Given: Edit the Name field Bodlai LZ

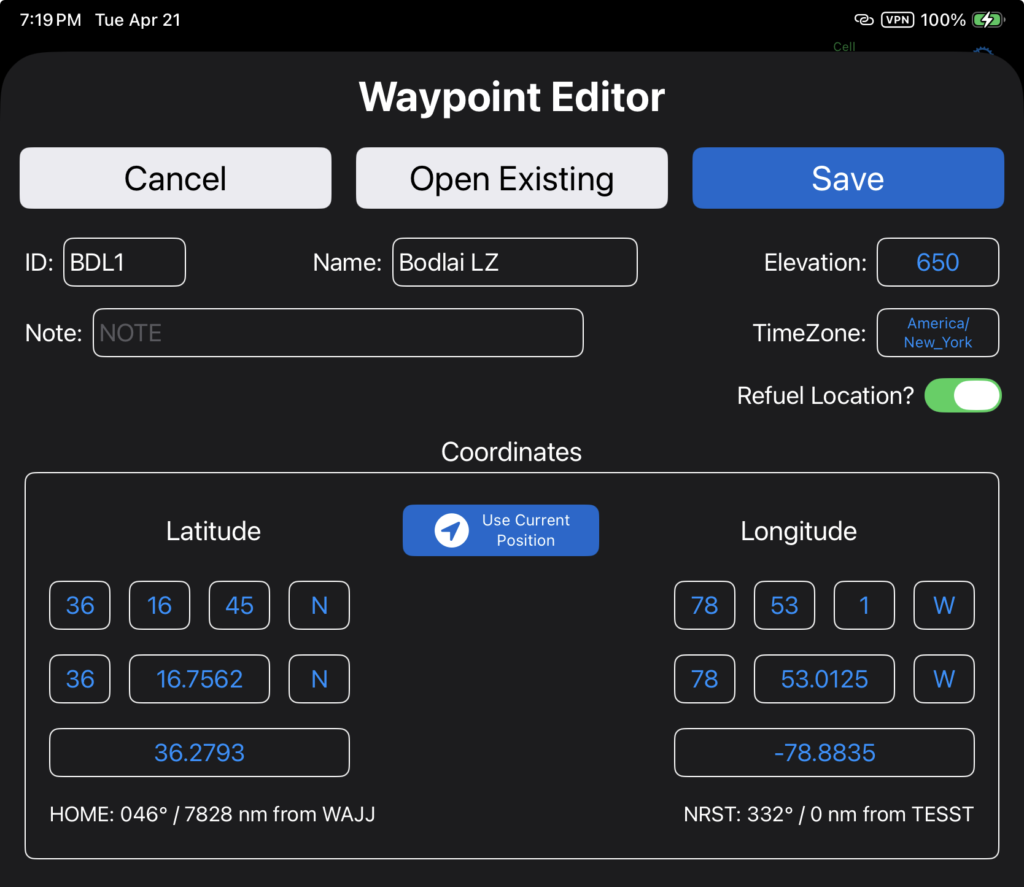Looking at the screenshot, I should [514, 262].
